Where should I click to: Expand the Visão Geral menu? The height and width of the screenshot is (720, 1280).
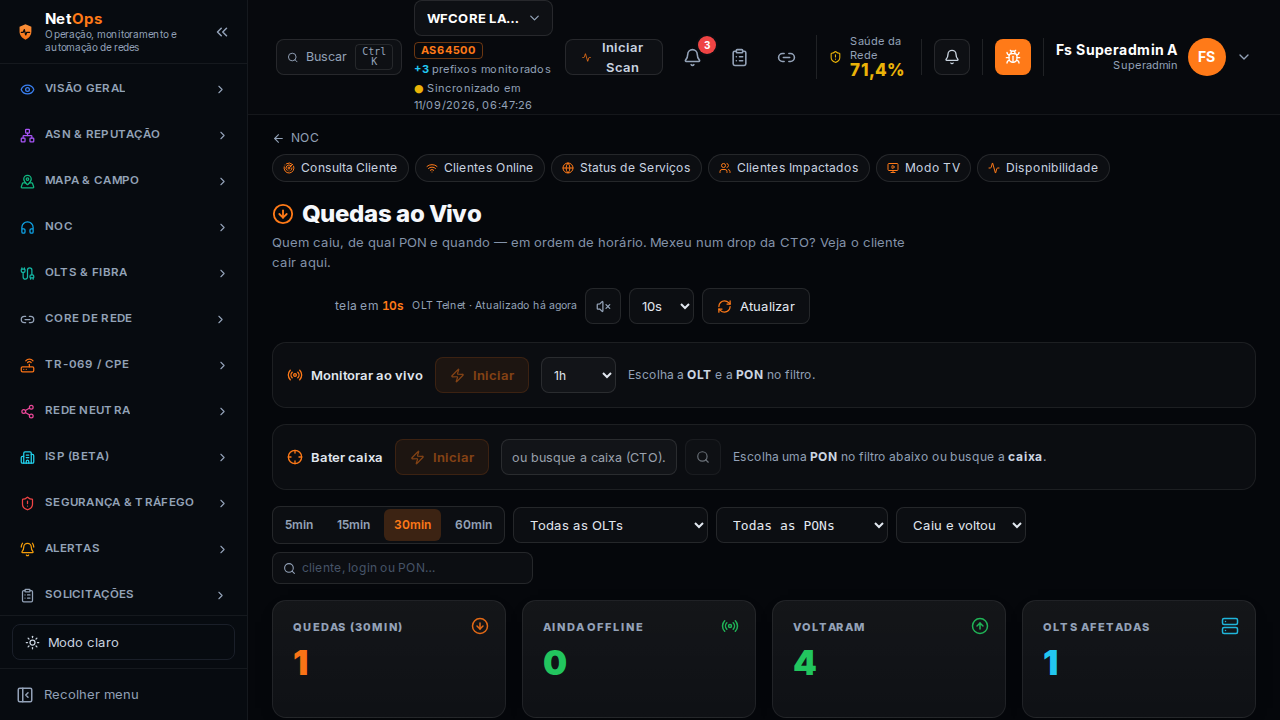point(123,89)
